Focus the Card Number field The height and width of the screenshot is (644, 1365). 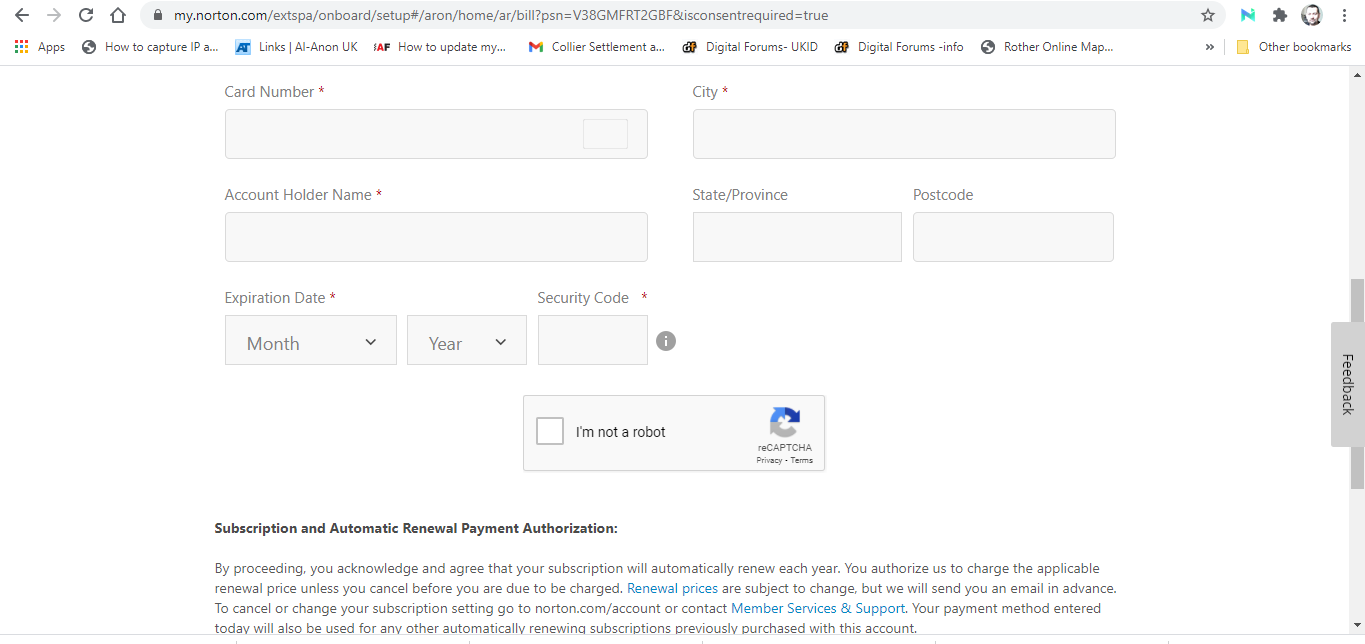[x=400, y=134]
